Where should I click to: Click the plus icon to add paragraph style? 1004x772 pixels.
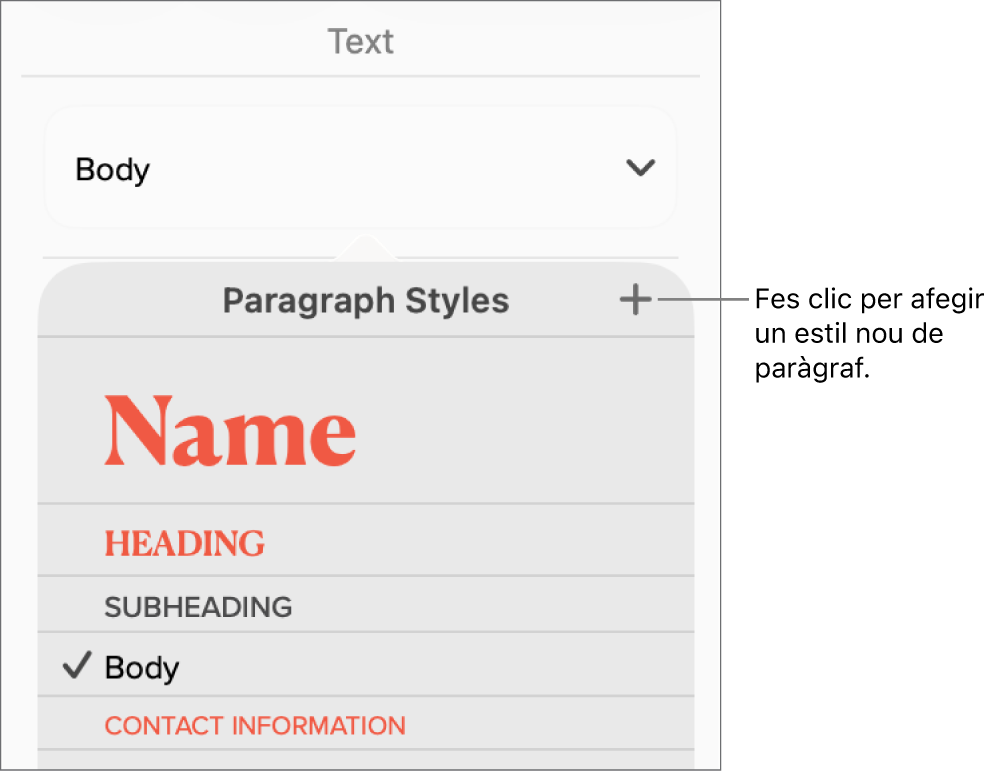635,300
